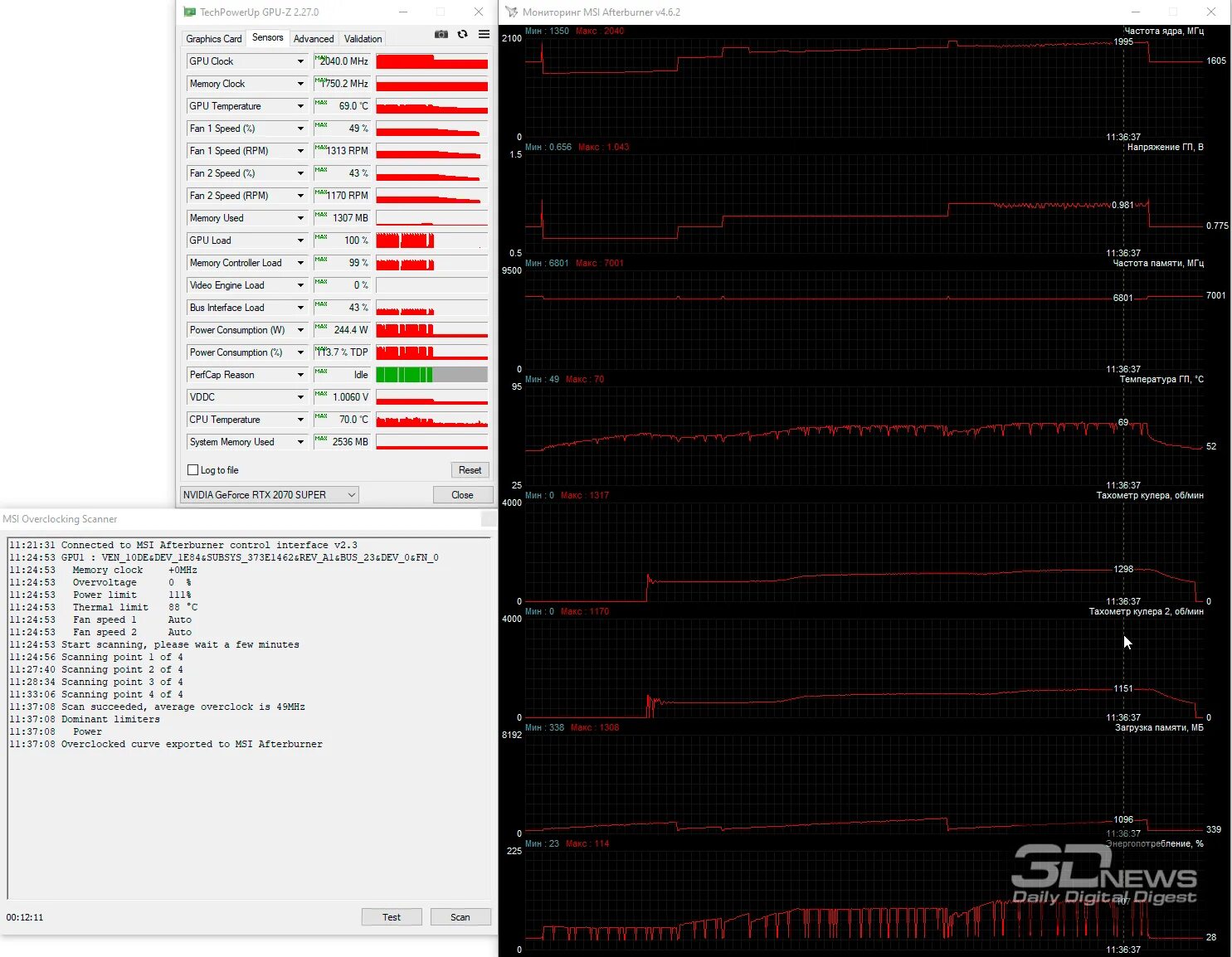Screen dimensions: 1232x957
Task: Open the GPU Clock sensor dropdown
Action: 300,61
